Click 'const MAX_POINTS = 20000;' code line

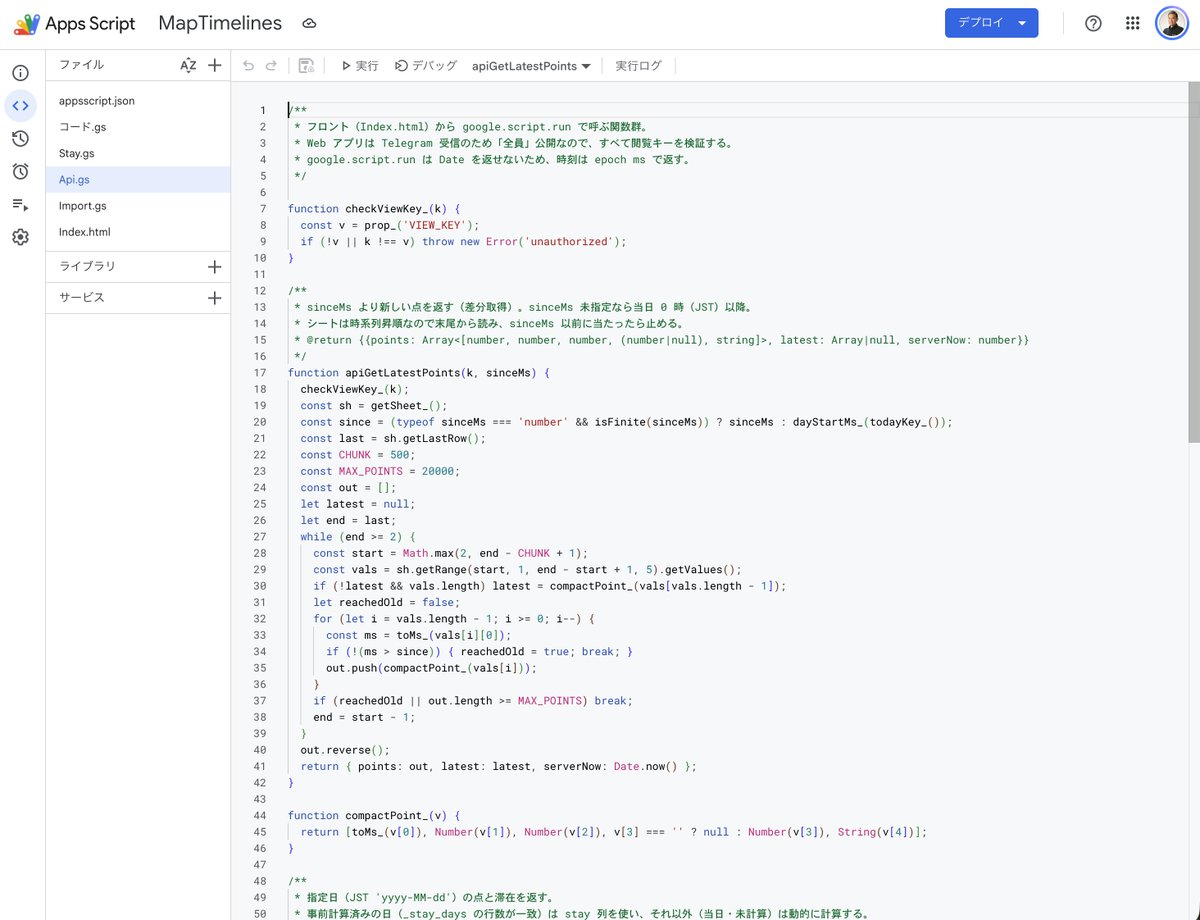379,471
